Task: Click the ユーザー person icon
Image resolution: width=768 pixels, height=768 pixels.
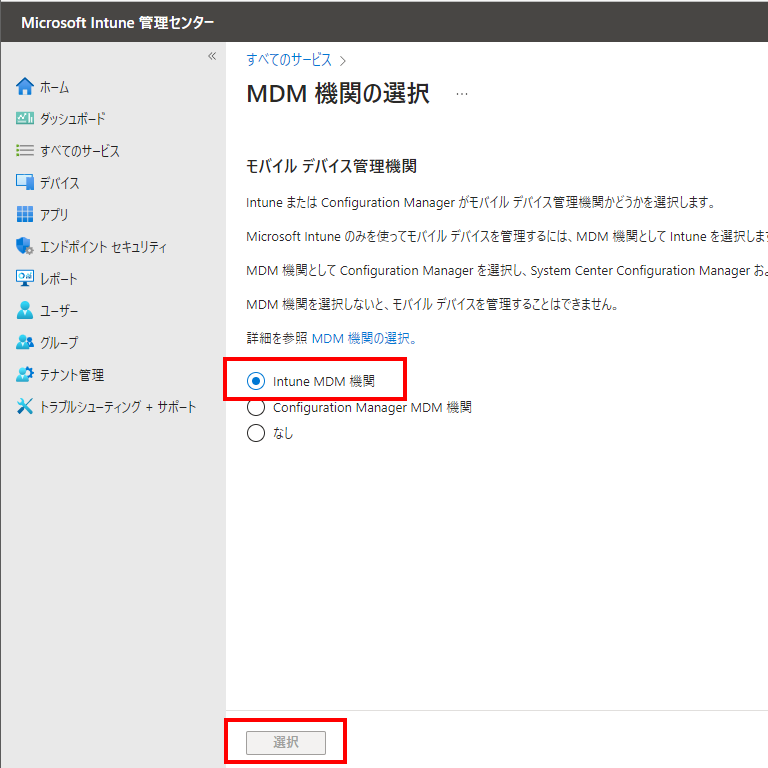Action: pyautogui.click(x=24, y=310)
